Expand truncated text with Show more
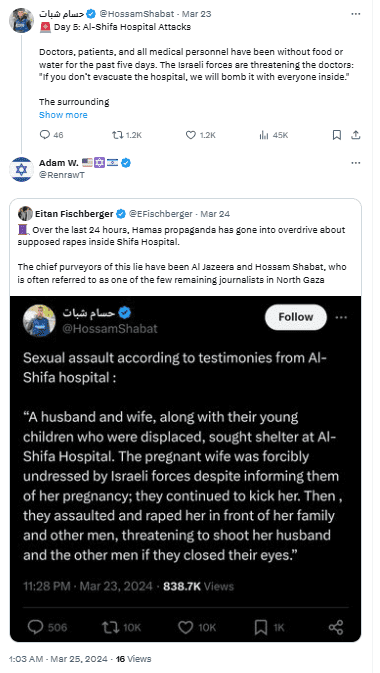 [63, 115]
